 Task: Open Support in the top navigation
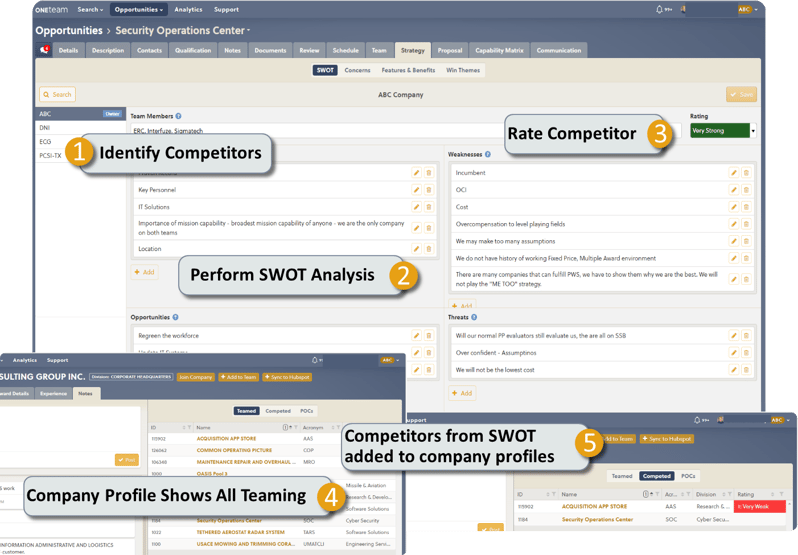[226, 9]
